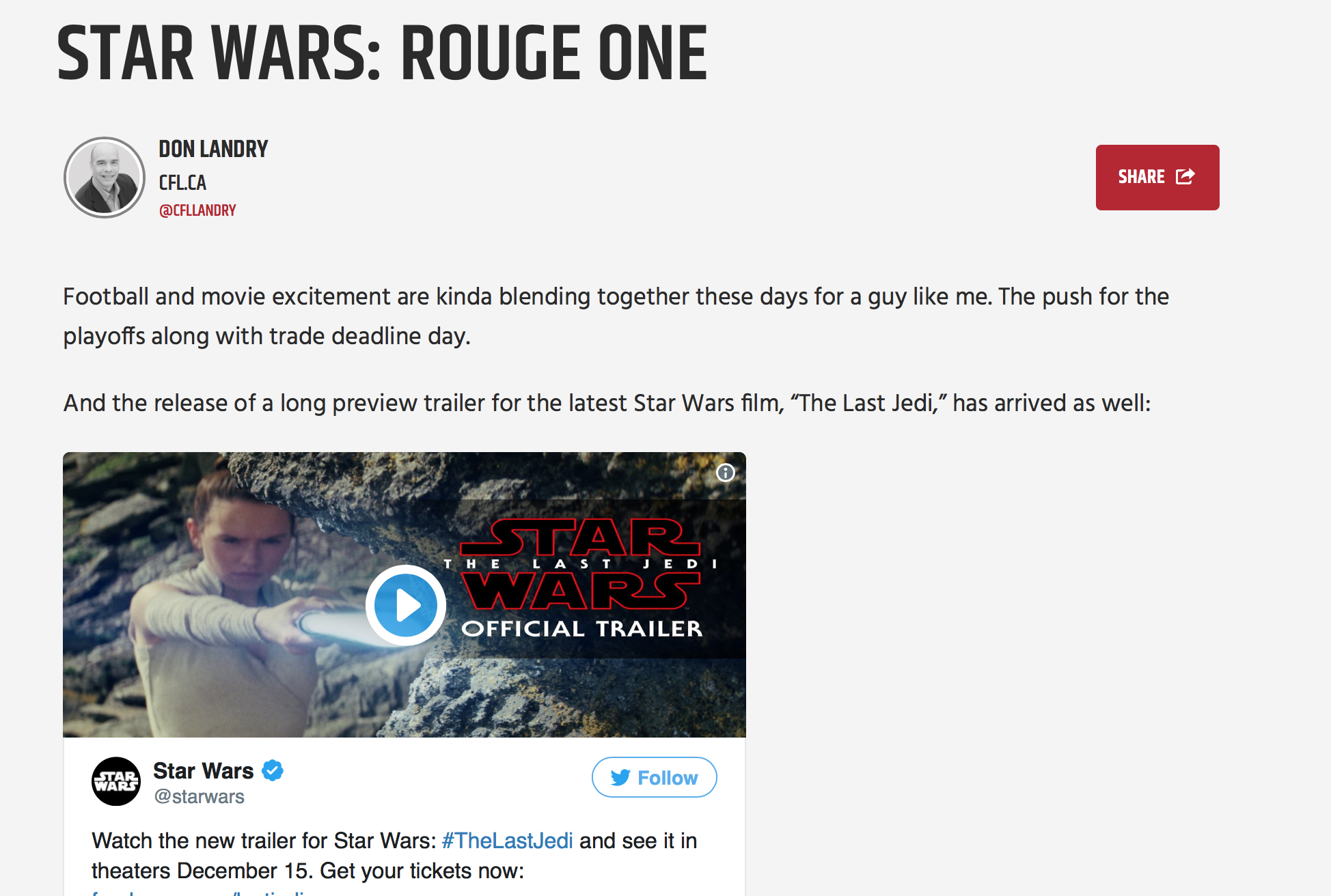Viewport: 1331px width, 896px height.
Task: Open the truncated link below tweet text
Action: point(205,893)
